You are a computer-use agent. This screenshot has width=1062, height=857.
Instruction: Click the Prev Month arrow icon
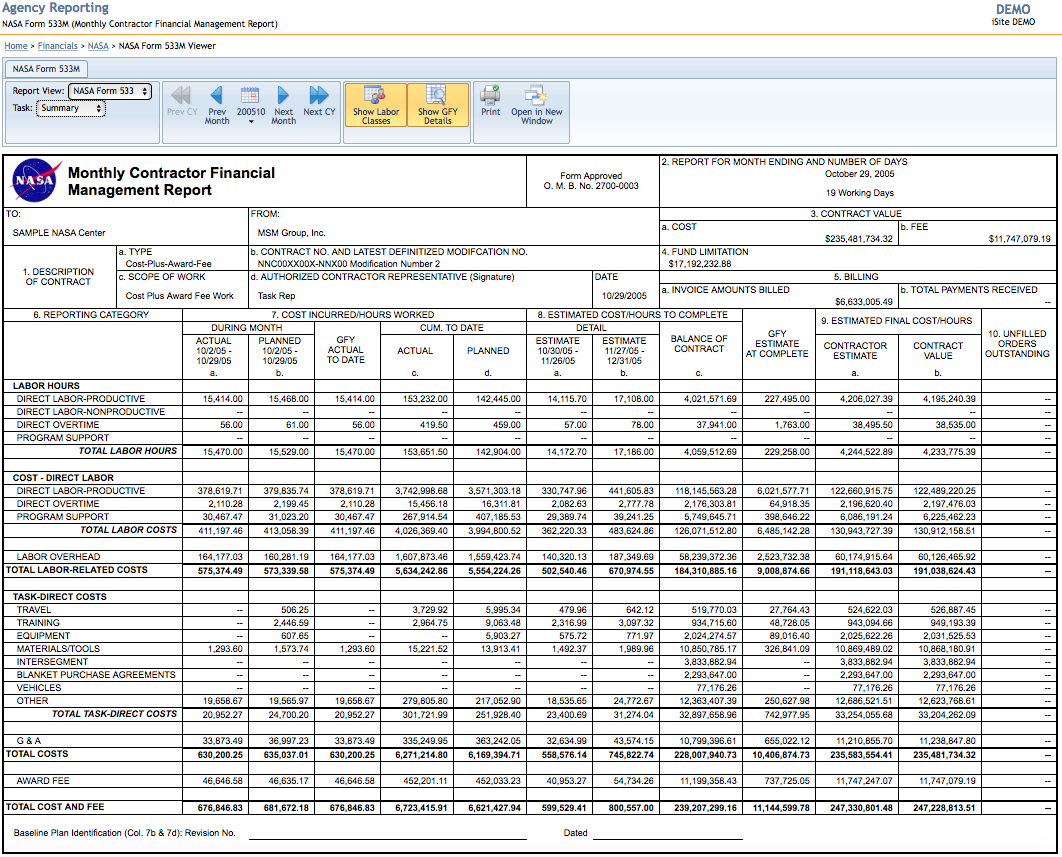pos(217,95)
